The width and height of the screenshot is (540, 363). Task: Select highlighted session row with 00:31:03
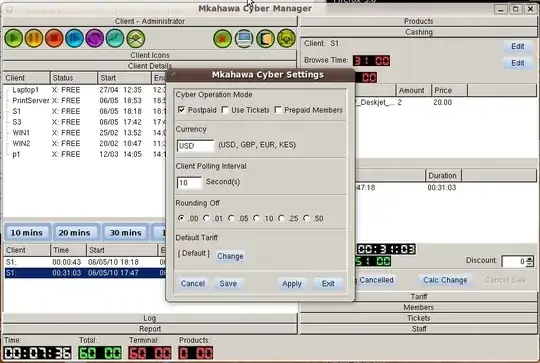pyautogui.click(x=85, y=273)
